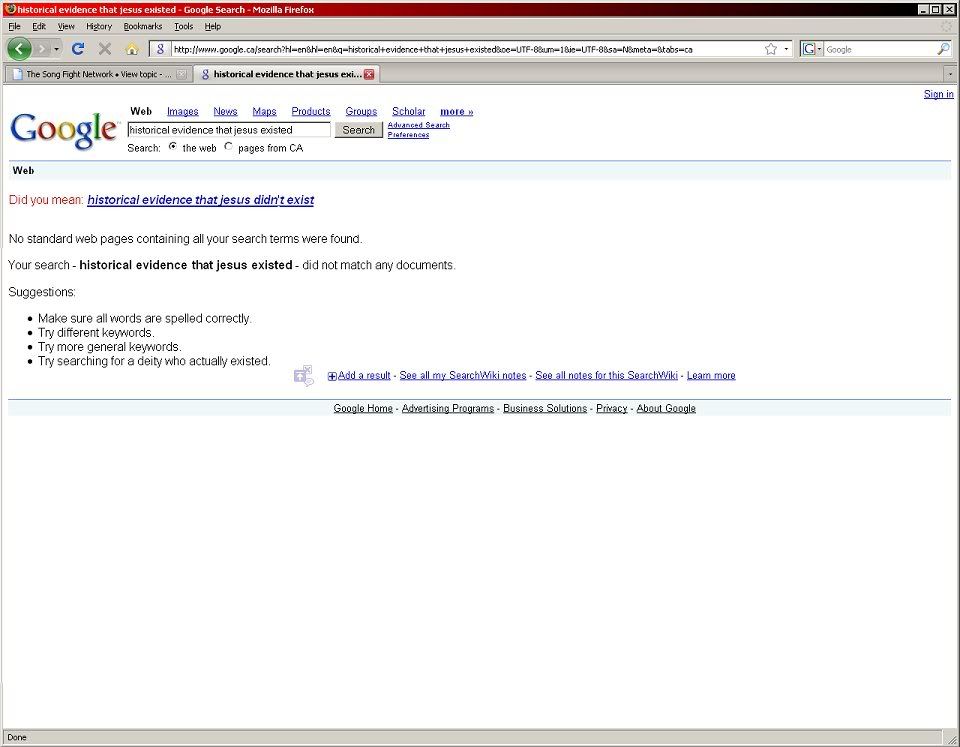Viewport: 960px width, 747px height.
Task: Click the green Back navigation arrow
Action: click(19, 48)
